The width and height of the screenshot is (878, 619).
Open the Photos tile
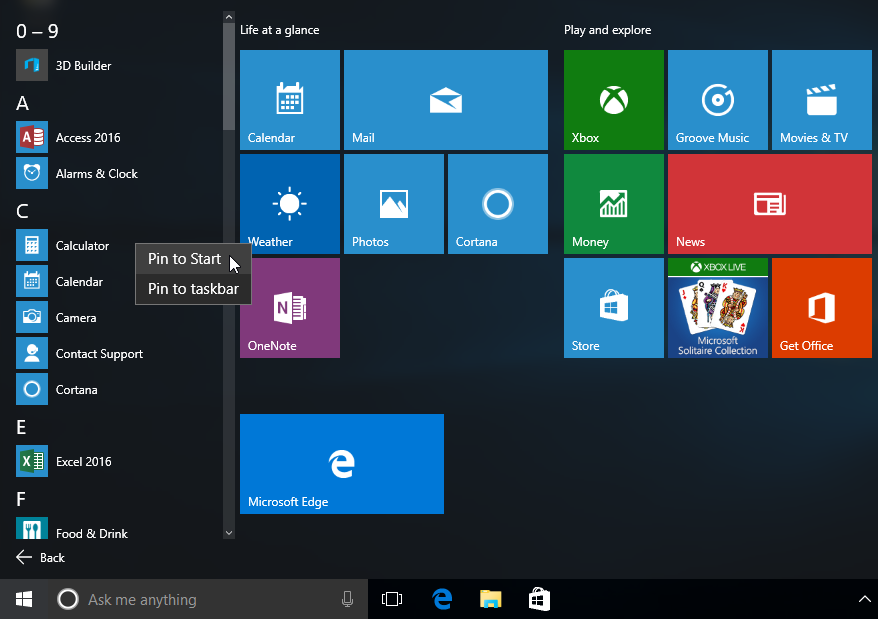point(394,204)
